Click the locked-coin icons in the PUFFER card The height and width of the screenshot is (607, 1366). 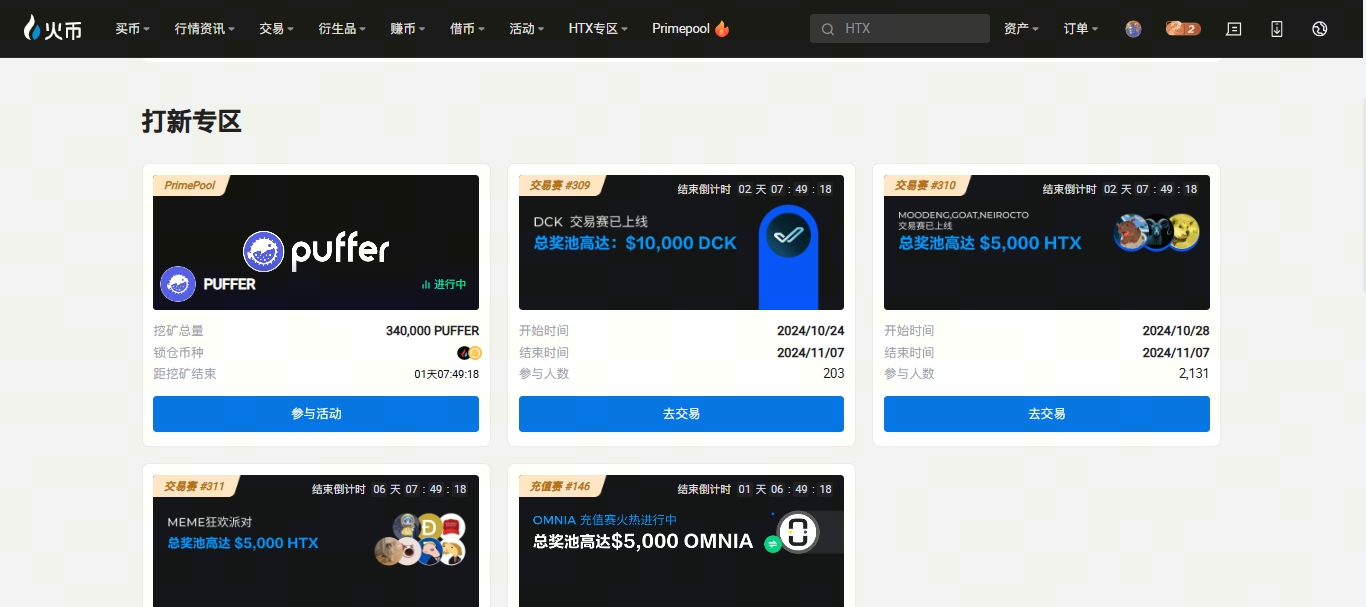[x=470, y=353]
